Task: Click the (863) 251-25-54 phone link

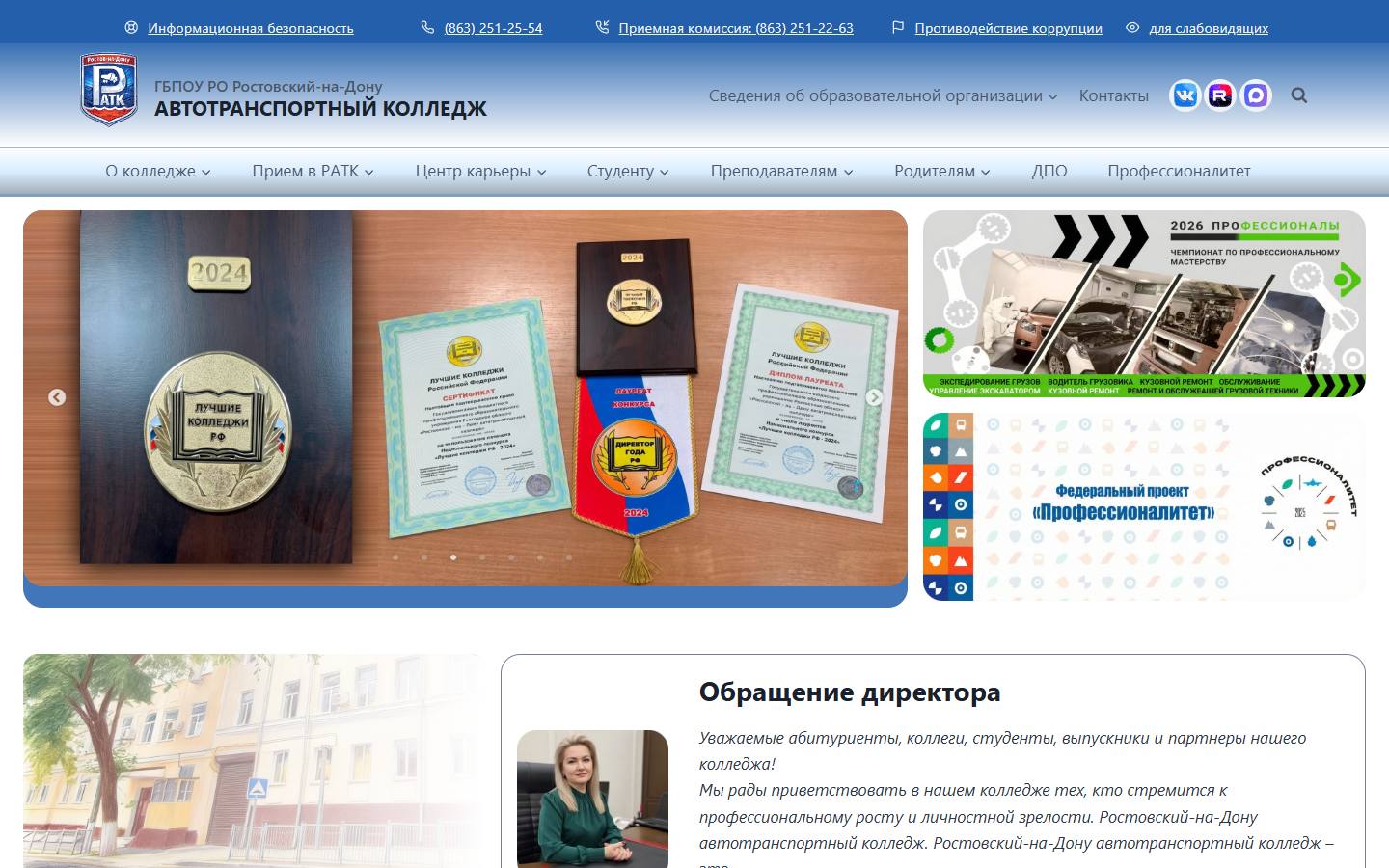Action: click(493, 28)
